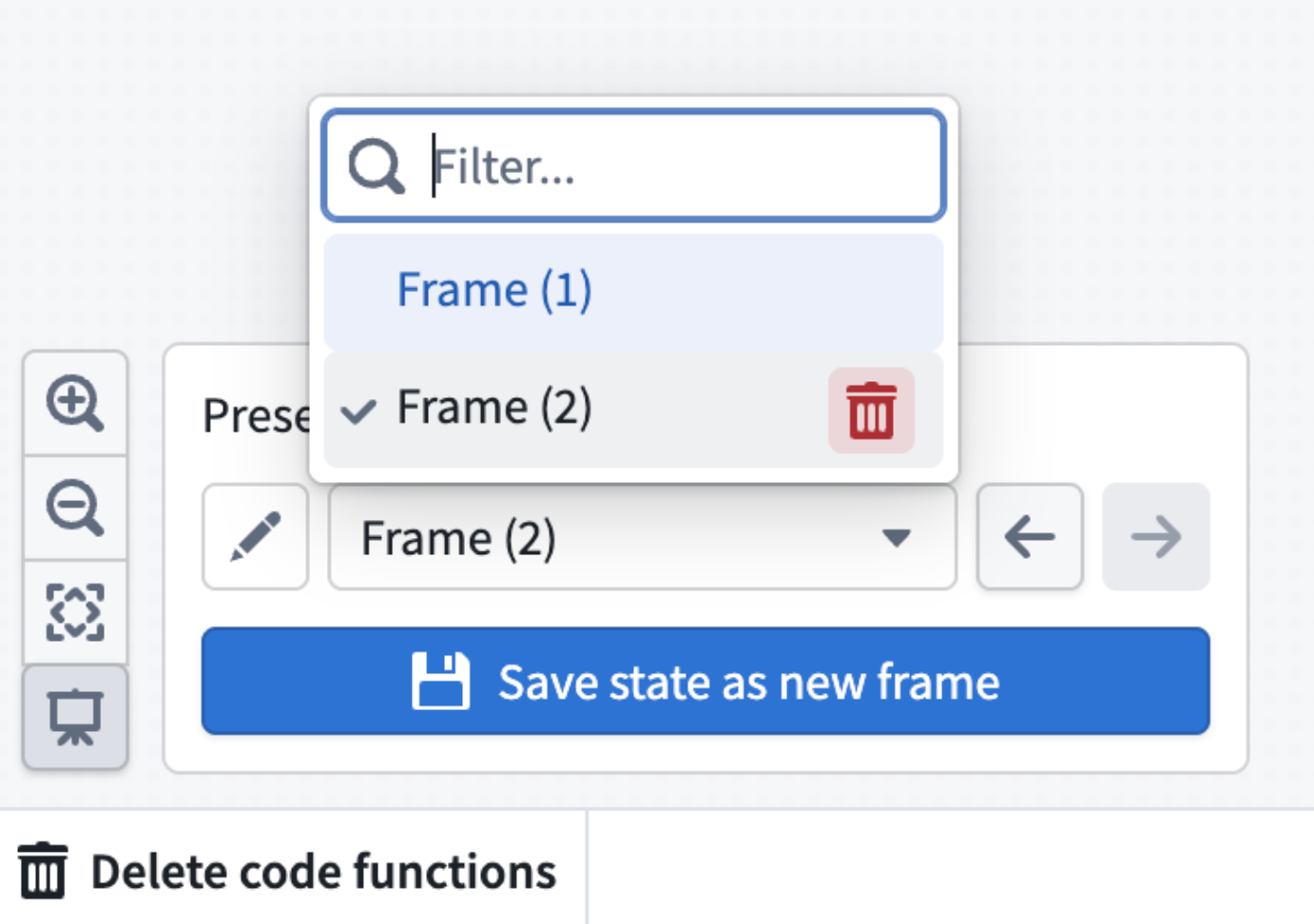Click the trash icon next to Frame (2)
The image size is (1314, 924).
872,411
